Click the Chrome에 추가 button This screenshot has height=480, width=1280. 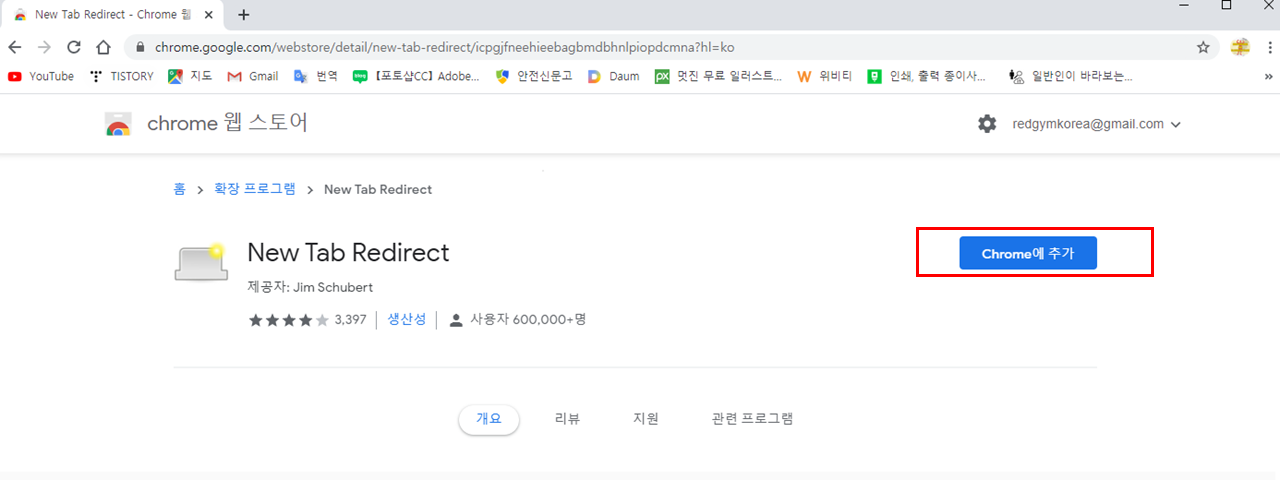[1028, 253]
